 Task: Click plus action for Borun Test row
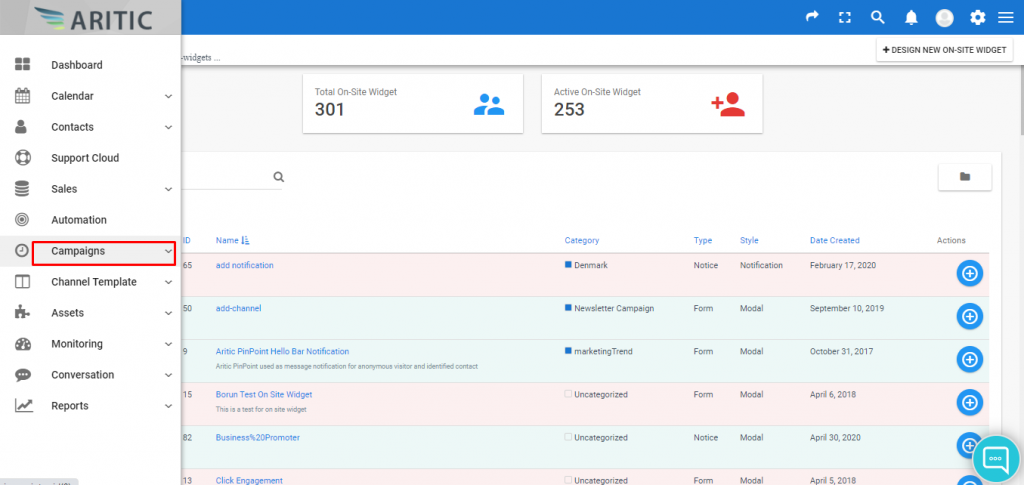[970, 403]
